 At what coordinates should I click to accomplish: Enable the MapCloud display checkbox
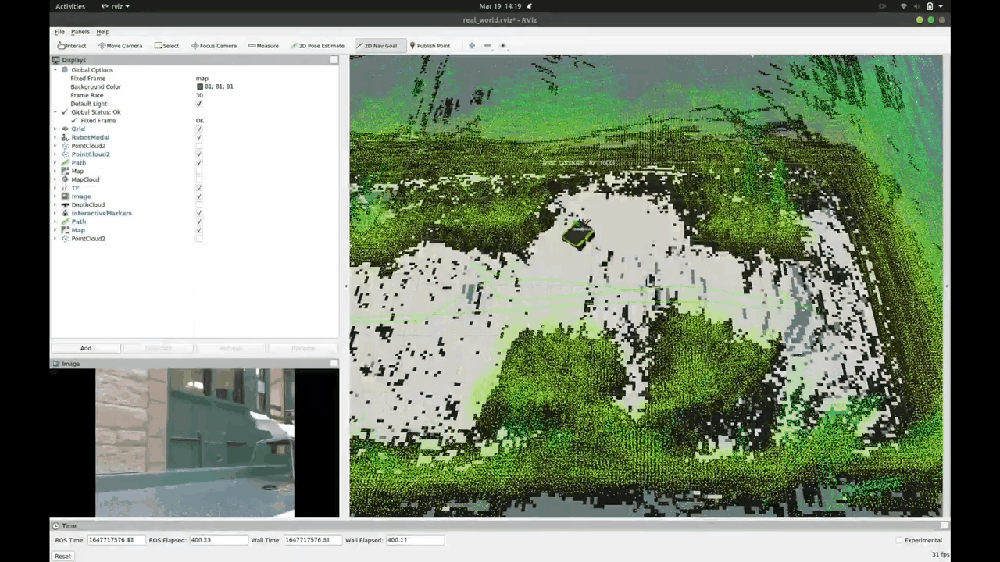point(199,180)
